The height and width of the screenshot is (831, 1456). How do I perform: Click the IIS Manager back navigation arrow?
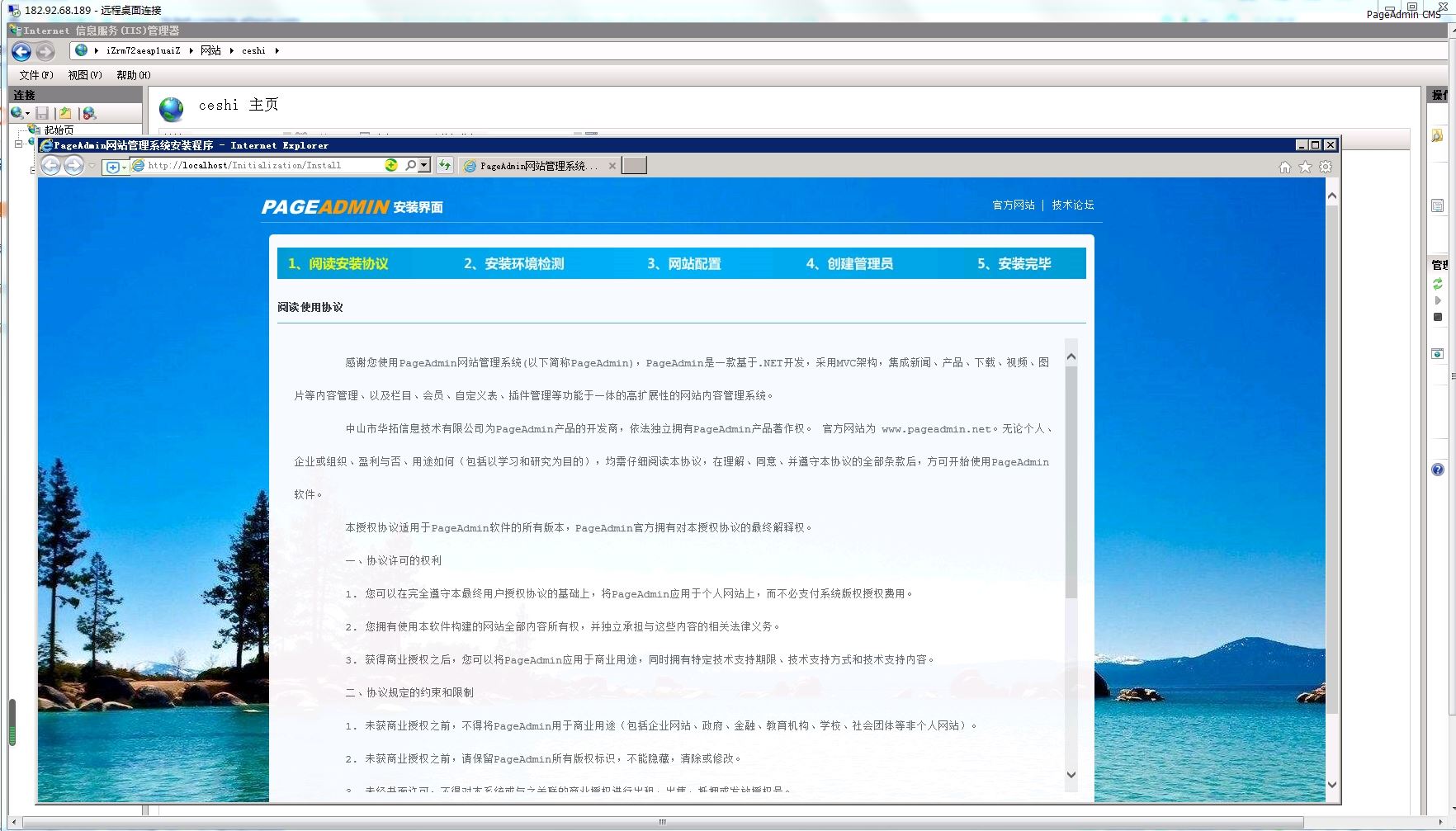coord(21,52)
